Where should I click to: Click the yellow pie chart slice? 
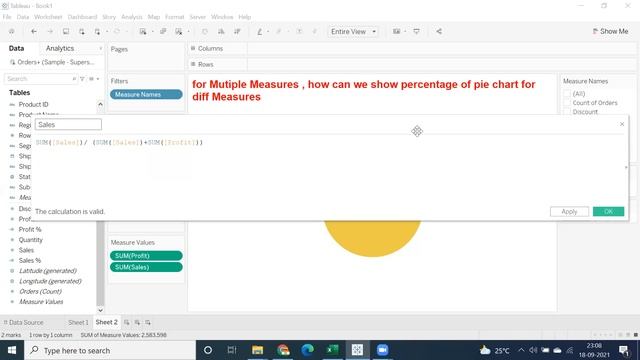[x=372, y=238]
